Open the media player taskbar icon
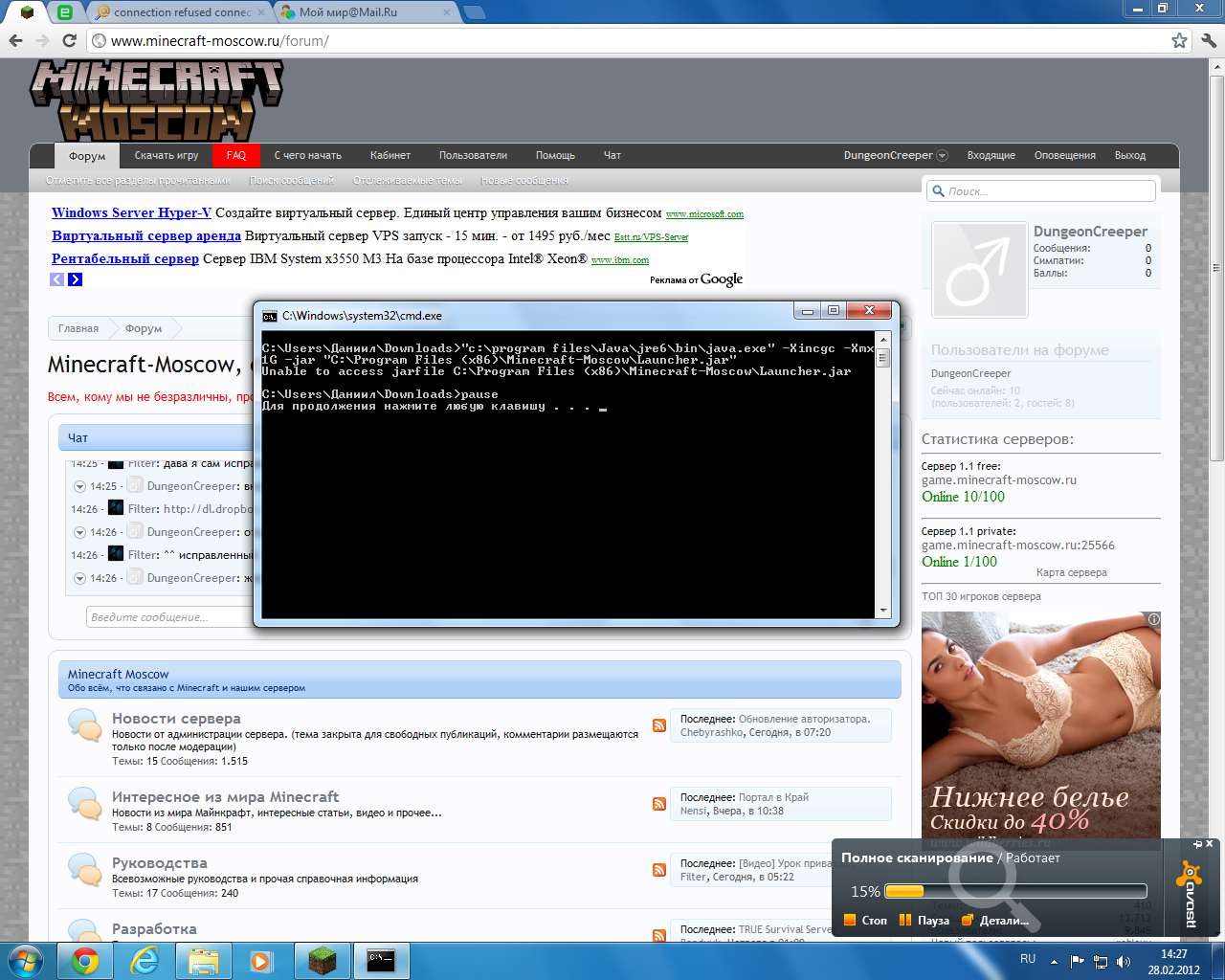This screenshot has height=980, width=1225. 261,960
